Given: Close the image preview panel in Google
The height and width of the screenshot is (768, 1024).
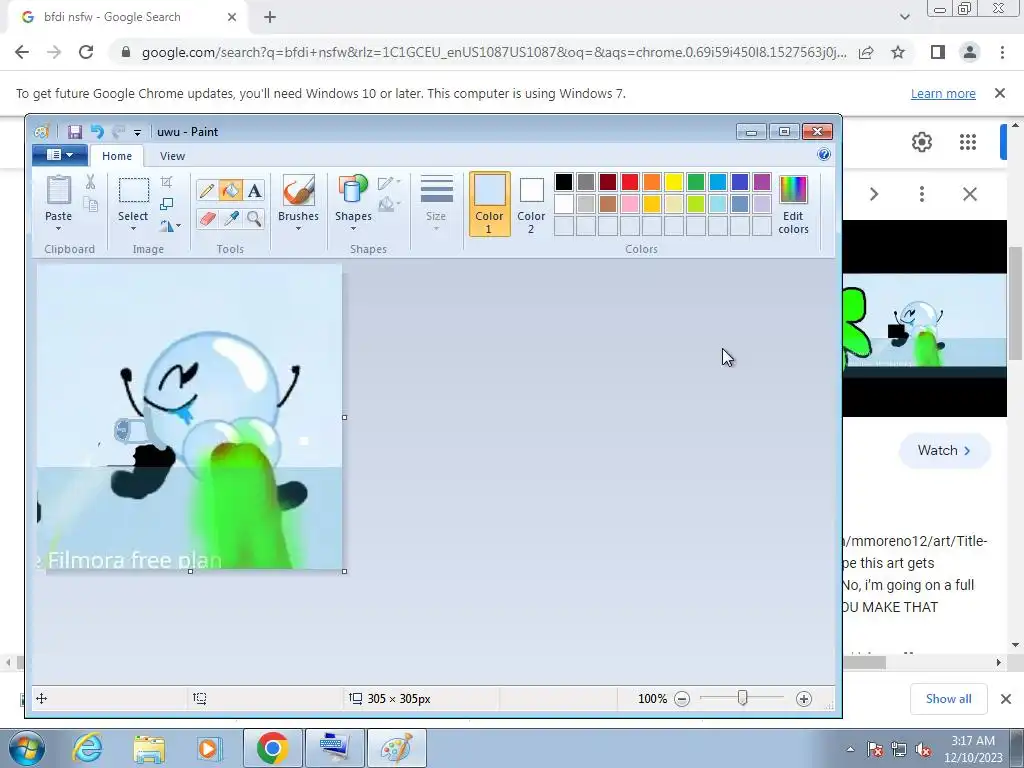Looking at the screenshot, I should pyautogui.click(x=970, y=194).
